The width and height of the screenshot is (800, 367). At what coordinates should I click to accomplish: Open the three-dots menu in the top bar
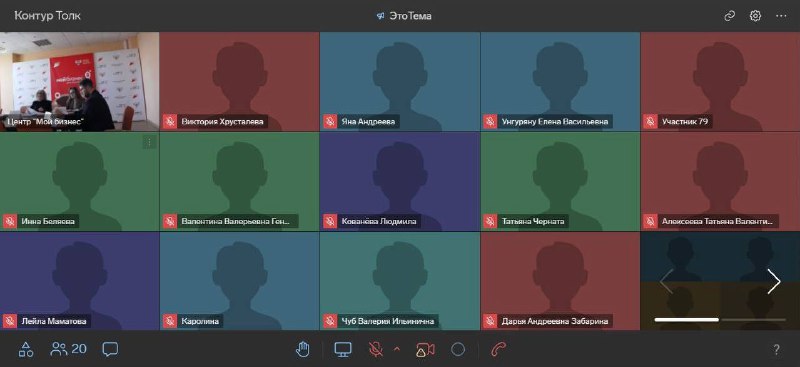[x=781, y=16]
